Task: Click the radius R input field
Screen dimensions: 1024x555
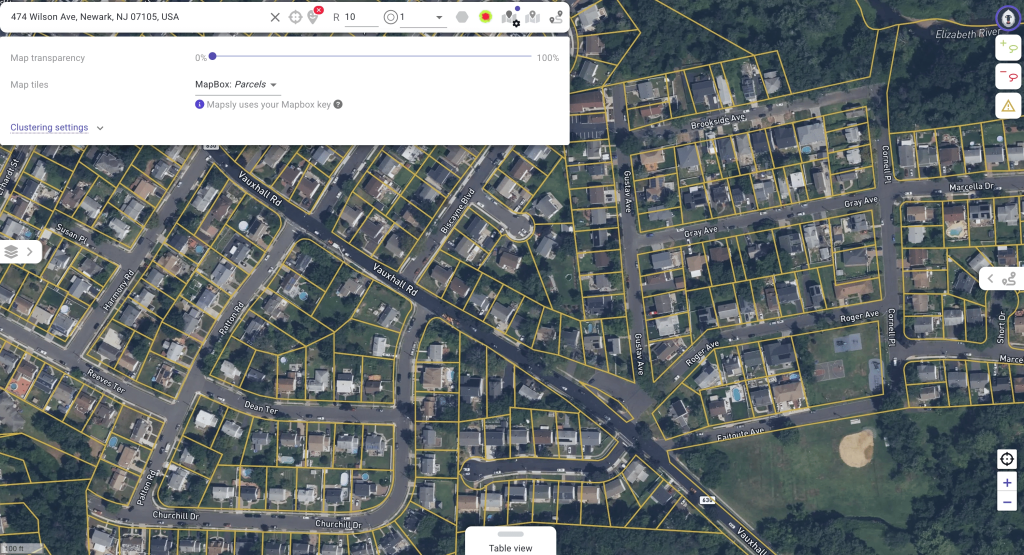Action: click(361, 17)
